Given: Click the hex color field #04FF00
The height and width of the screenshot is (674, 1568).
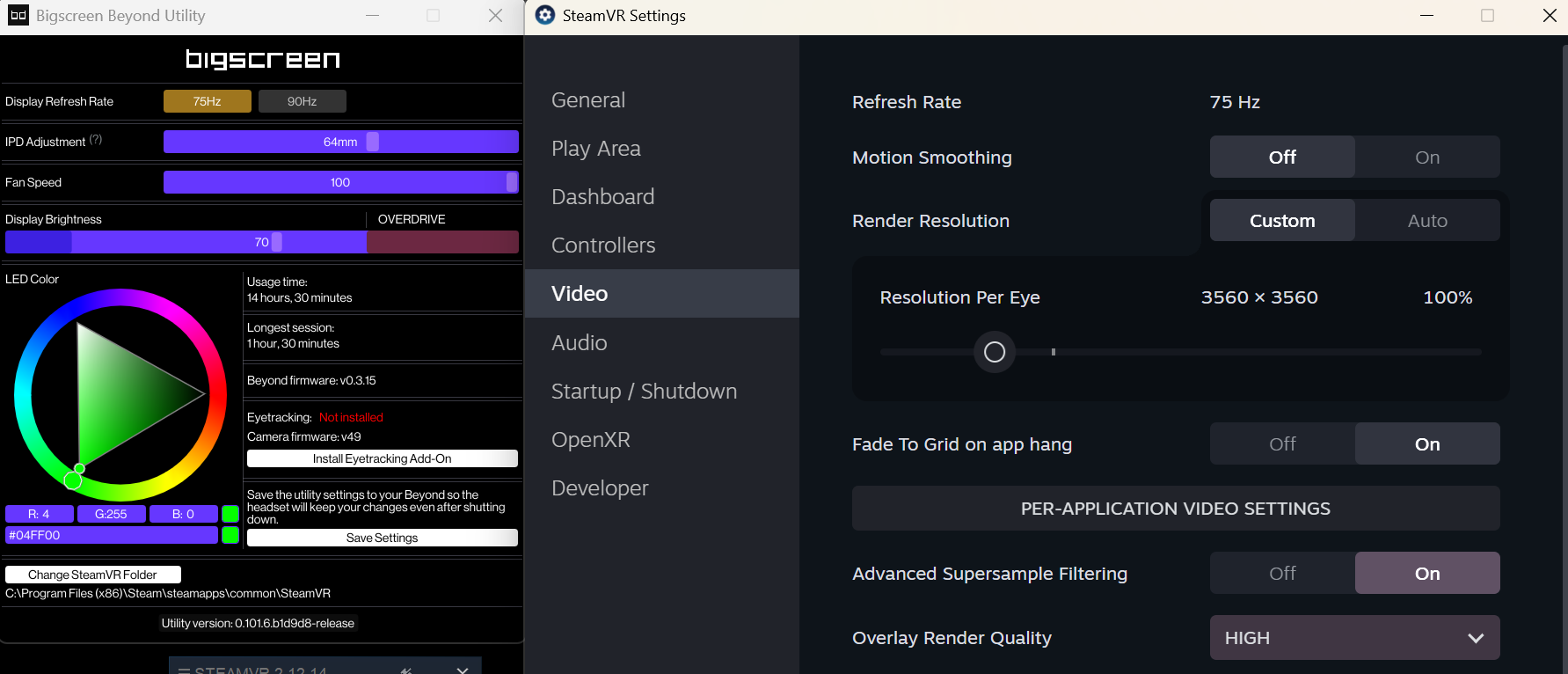Looking at the screenshot, I should point(112,535).
